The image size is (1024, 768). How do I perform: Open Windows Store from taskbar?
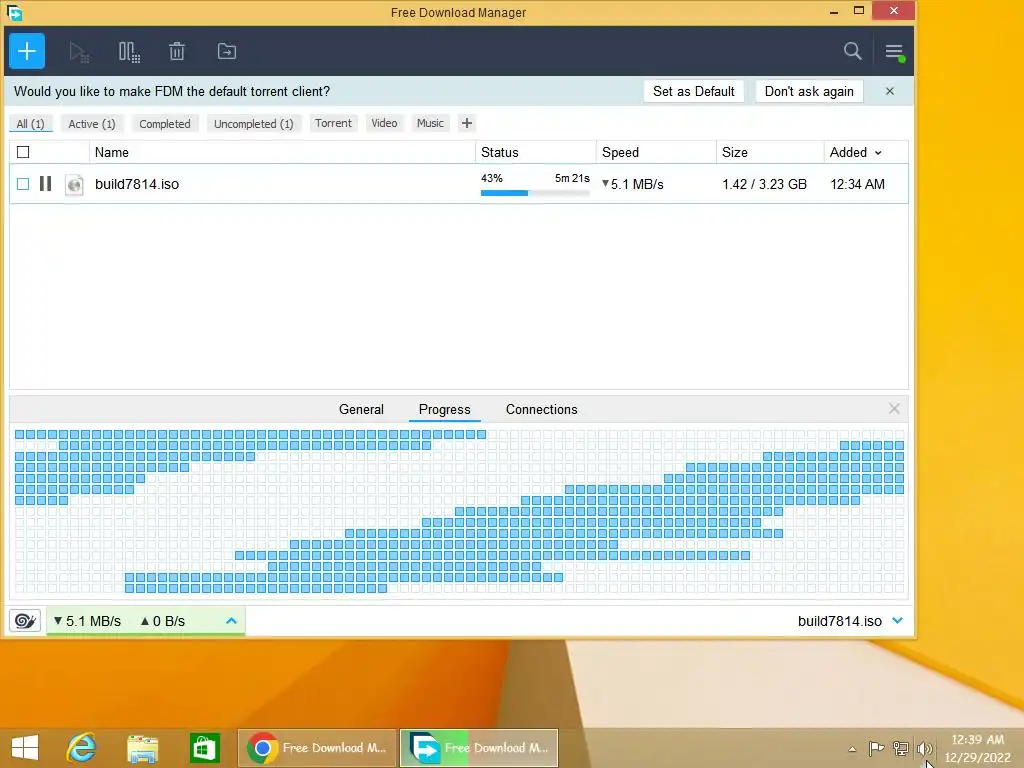204,748
